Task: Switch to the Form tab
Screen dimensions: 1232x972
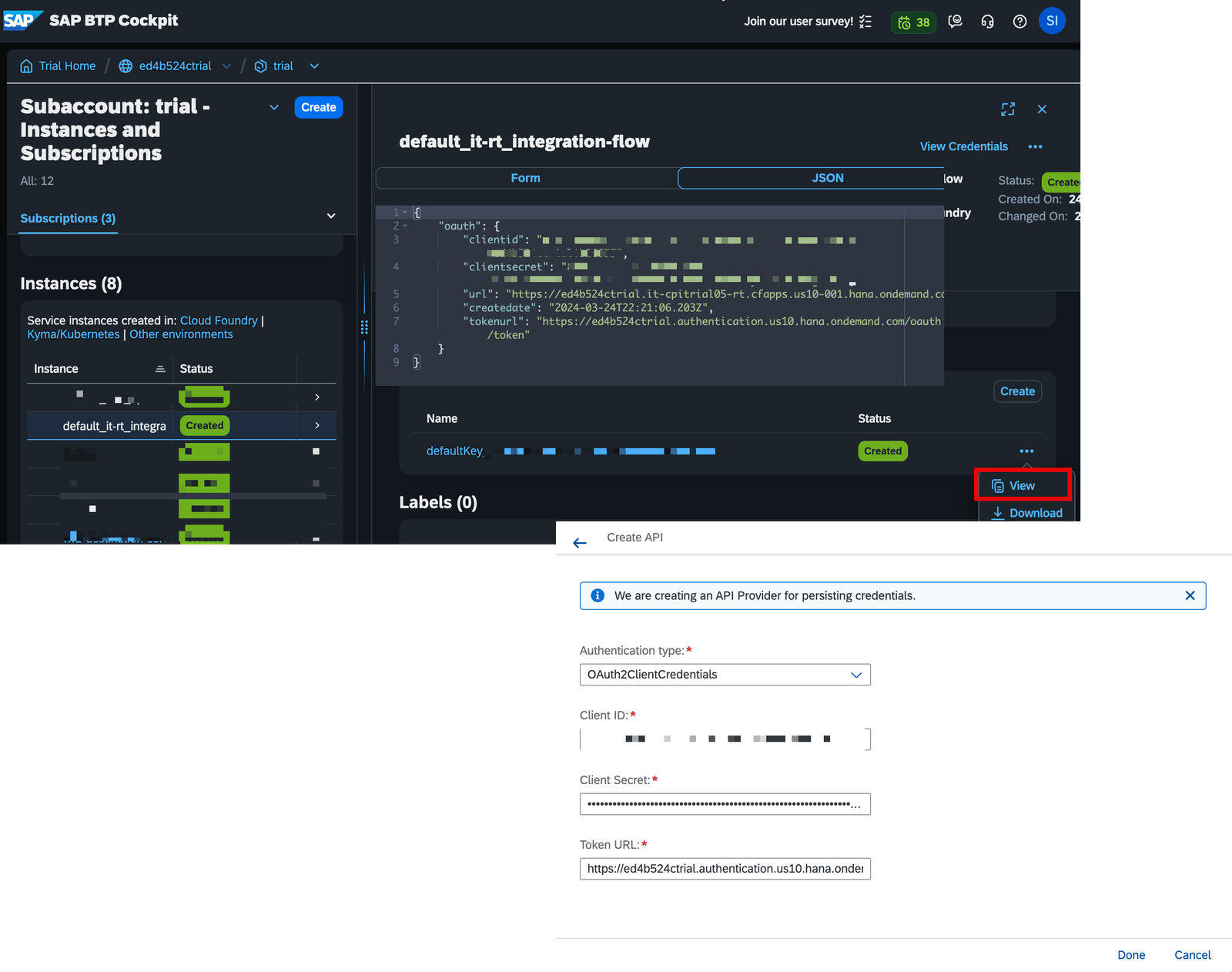Action: (525, 177)
